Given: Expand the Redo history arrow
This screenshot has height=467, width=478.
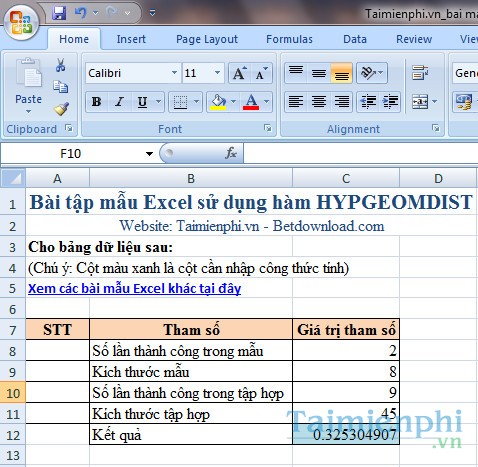Looking at the screenshot, I should pos(128,13).
